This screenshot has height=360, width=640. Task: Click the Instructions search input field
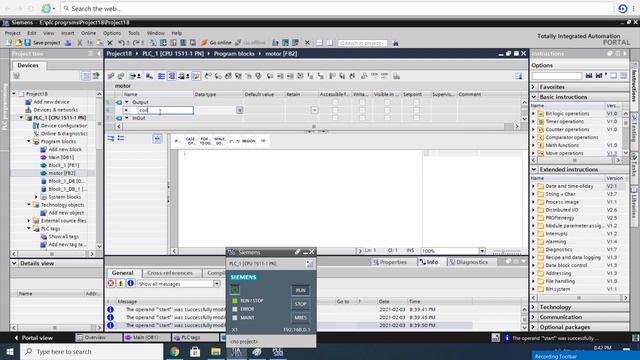click(x=556, y=76)
